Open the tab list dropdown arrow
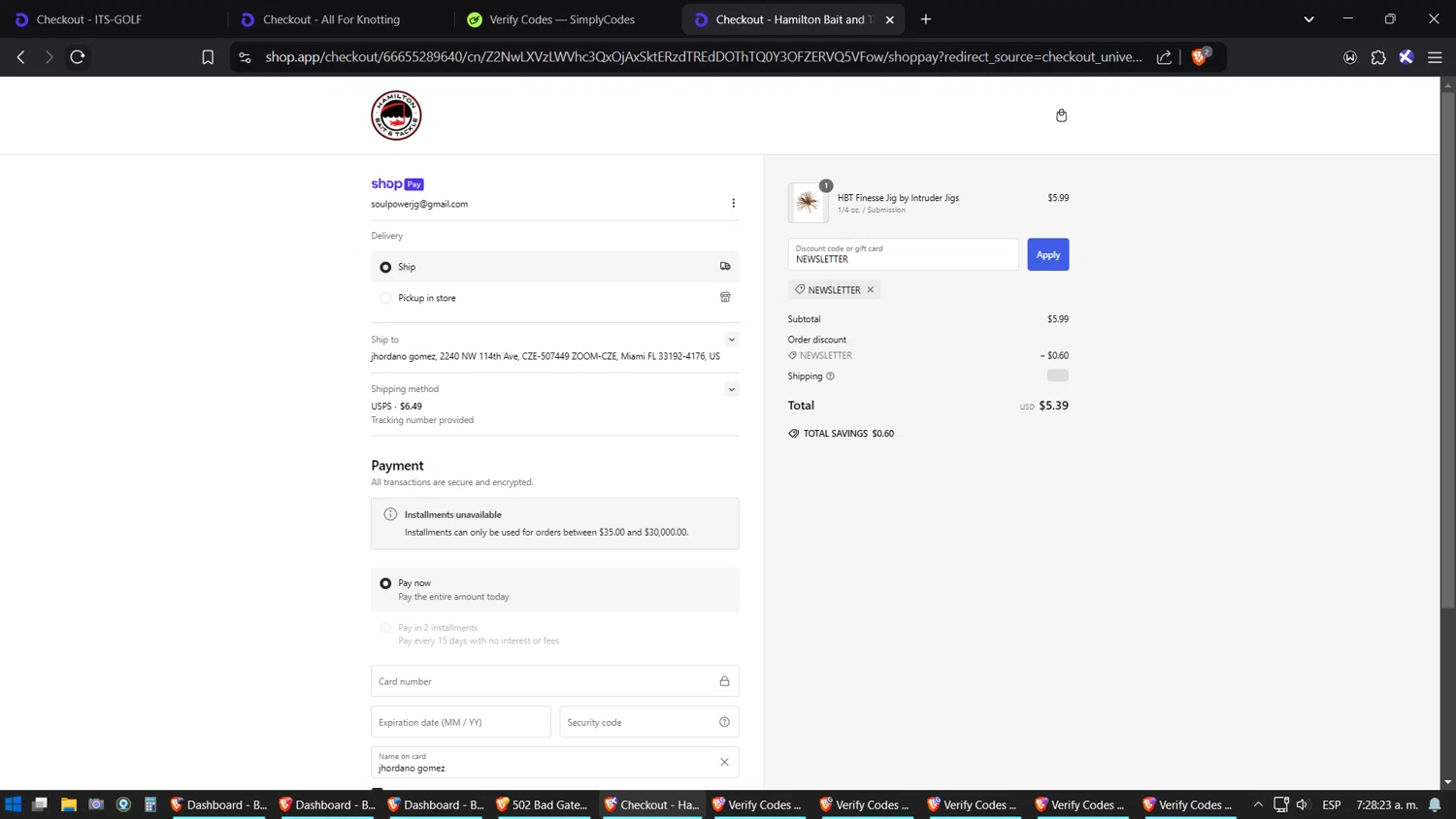 [x=1308, y=19]
